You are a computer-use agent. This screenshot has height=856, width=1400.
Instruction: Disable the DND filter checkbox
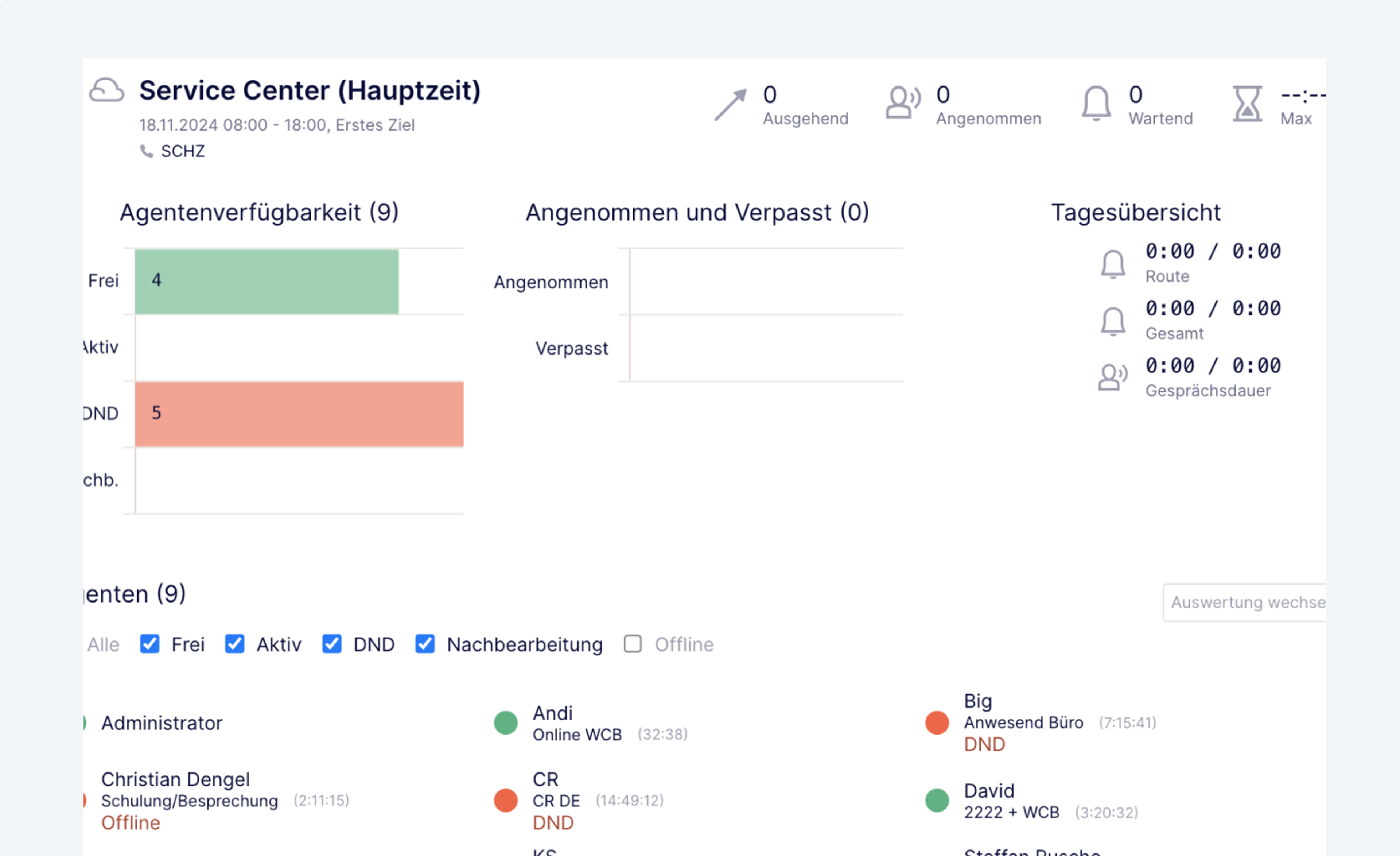click(x=332, y=644)
